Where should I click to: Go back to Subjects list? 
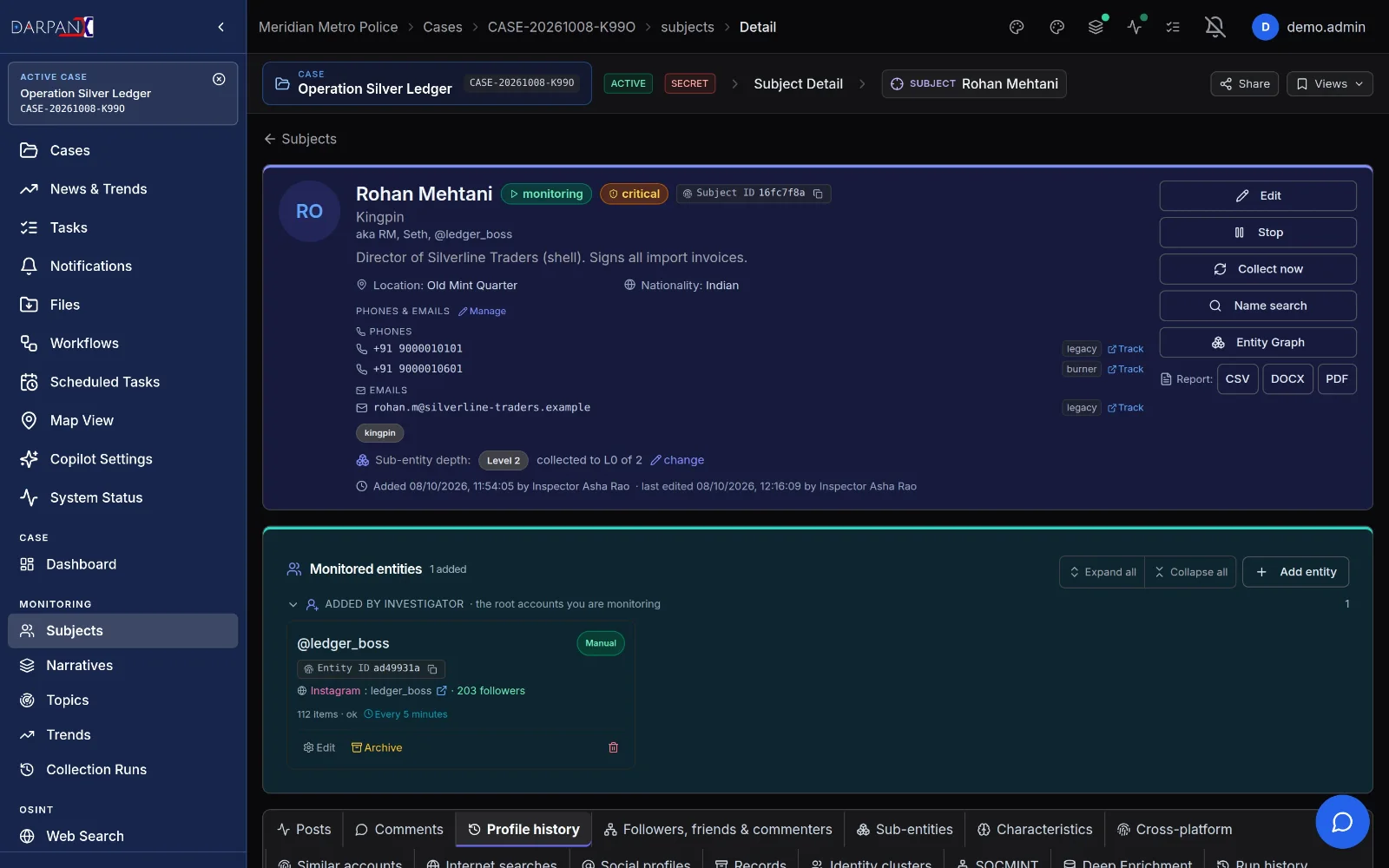(x=300, y=139)
